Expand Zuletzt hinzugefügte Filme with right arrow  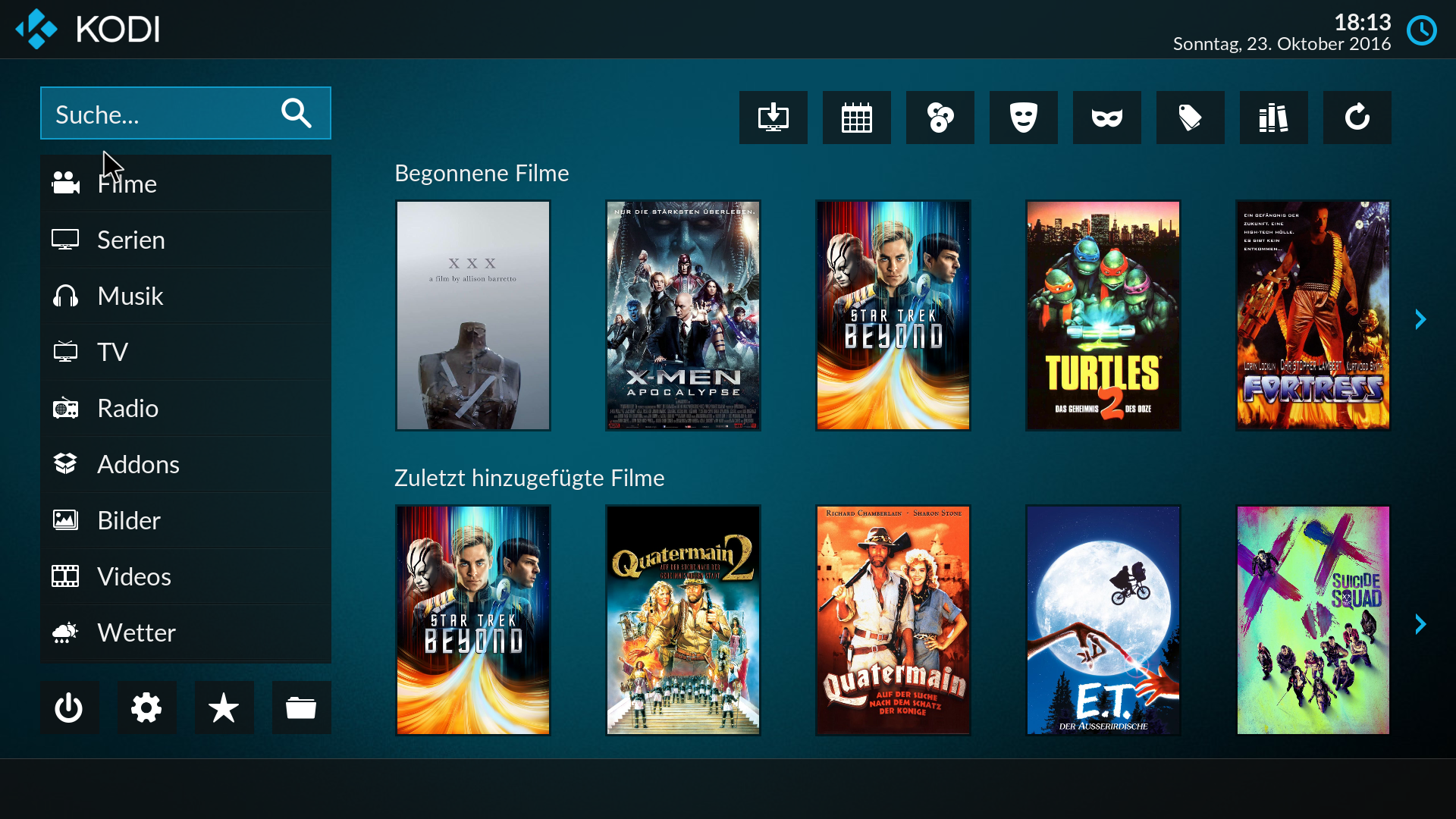(1420, 624)
